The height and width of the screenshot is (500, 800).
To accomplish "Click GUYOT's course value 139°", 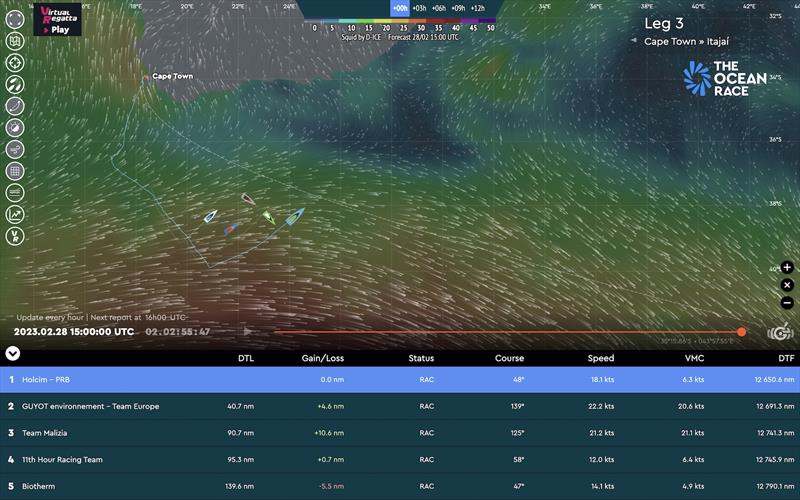I will coord(517,406).
